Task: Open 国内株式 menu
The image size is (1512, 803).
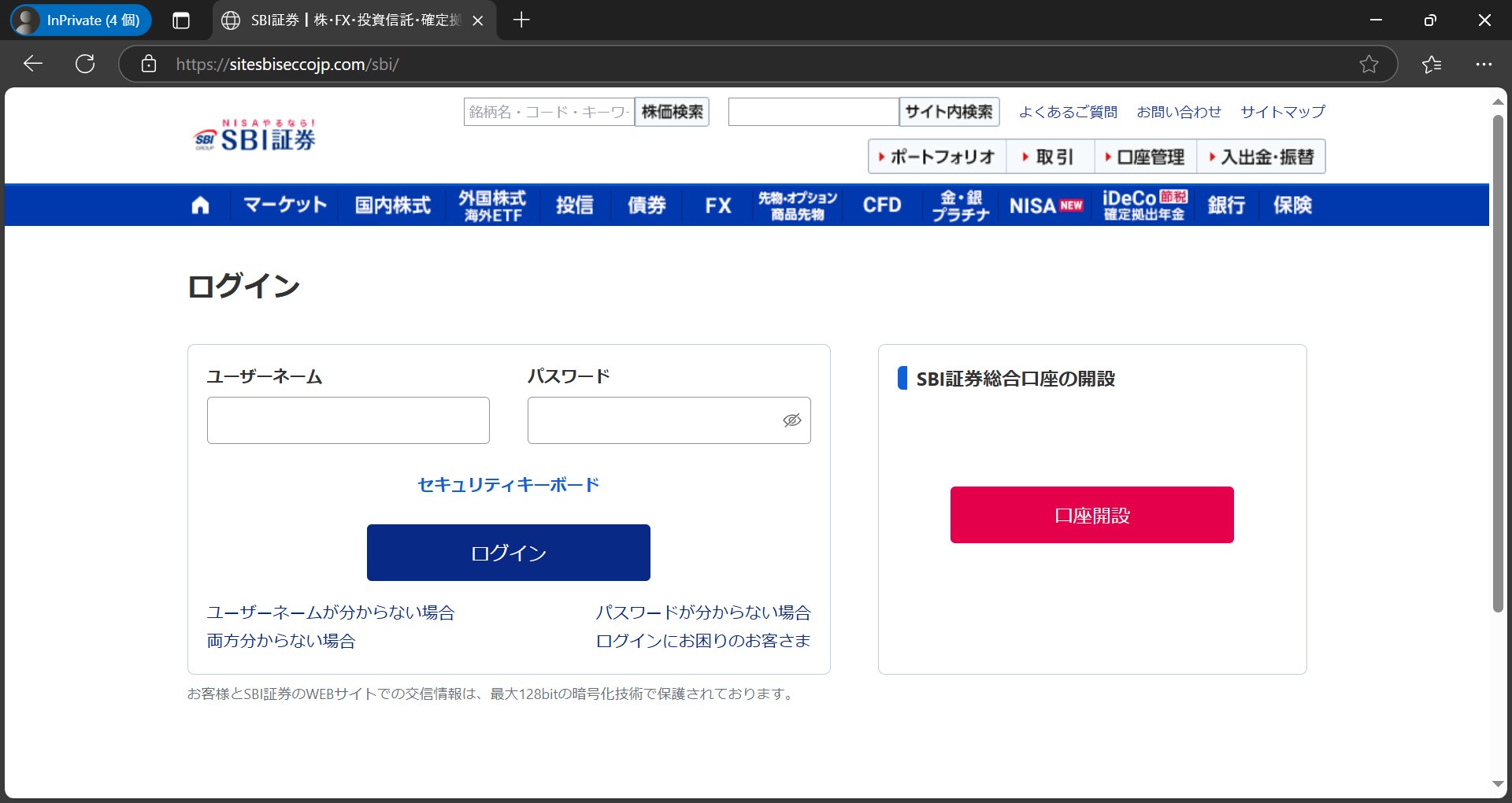Action: coord(393,205)
